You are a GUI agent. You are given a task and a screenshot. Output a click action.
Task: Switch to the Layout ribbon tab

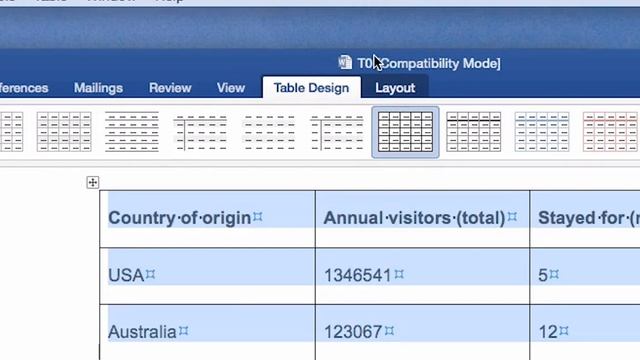coord(395,88)
